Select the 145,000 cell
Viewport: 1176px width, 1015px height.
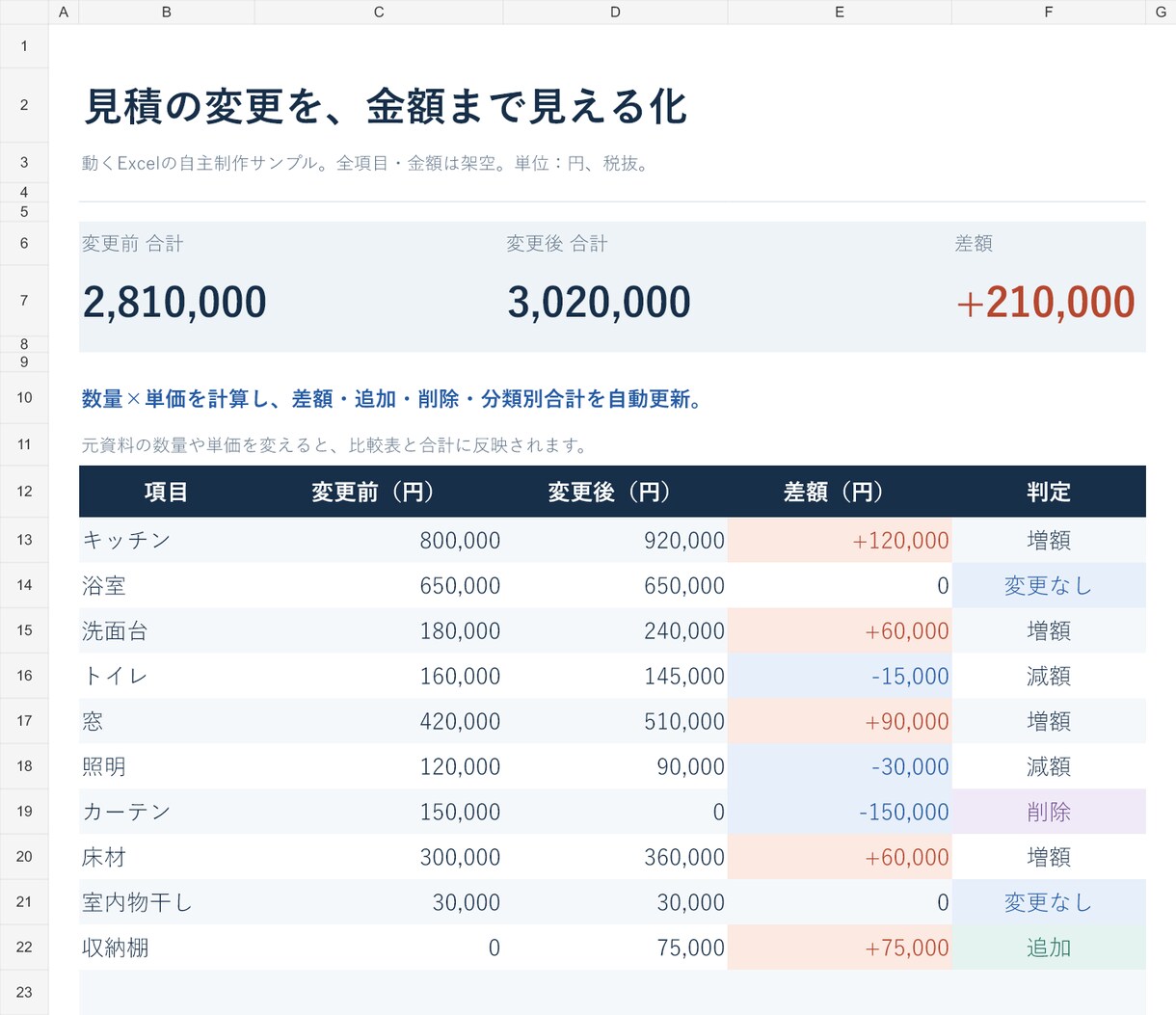tap(615, 676)
